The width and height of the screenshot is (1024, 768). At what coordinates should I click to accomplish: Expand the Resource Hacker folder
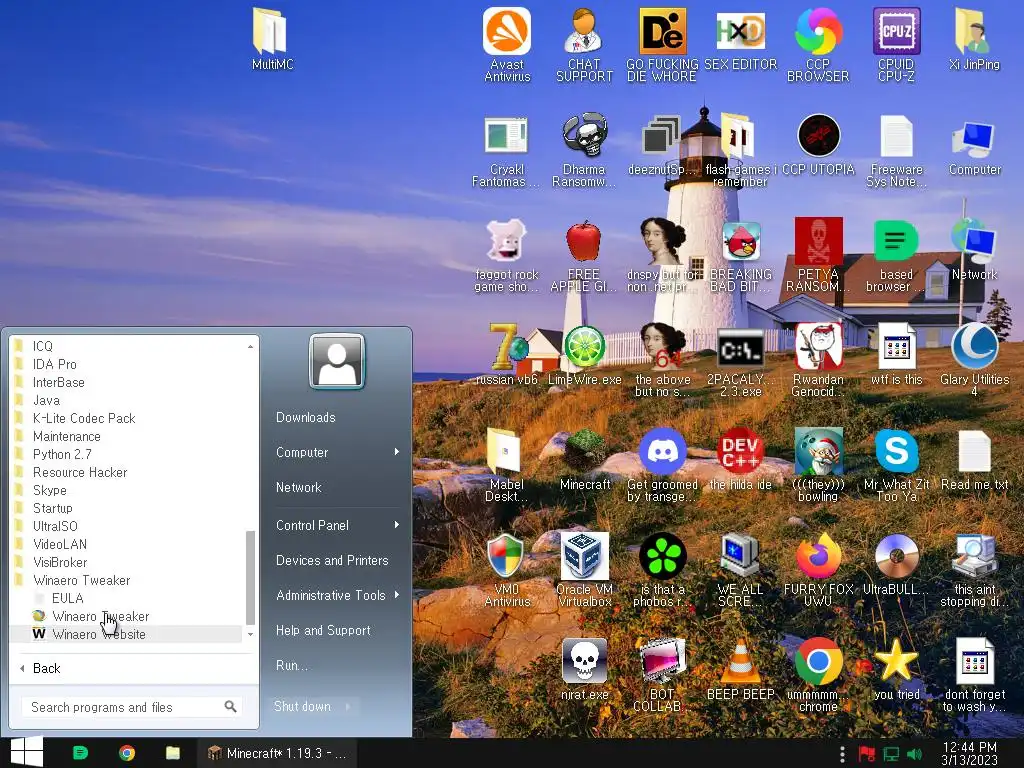click(80, 472)
